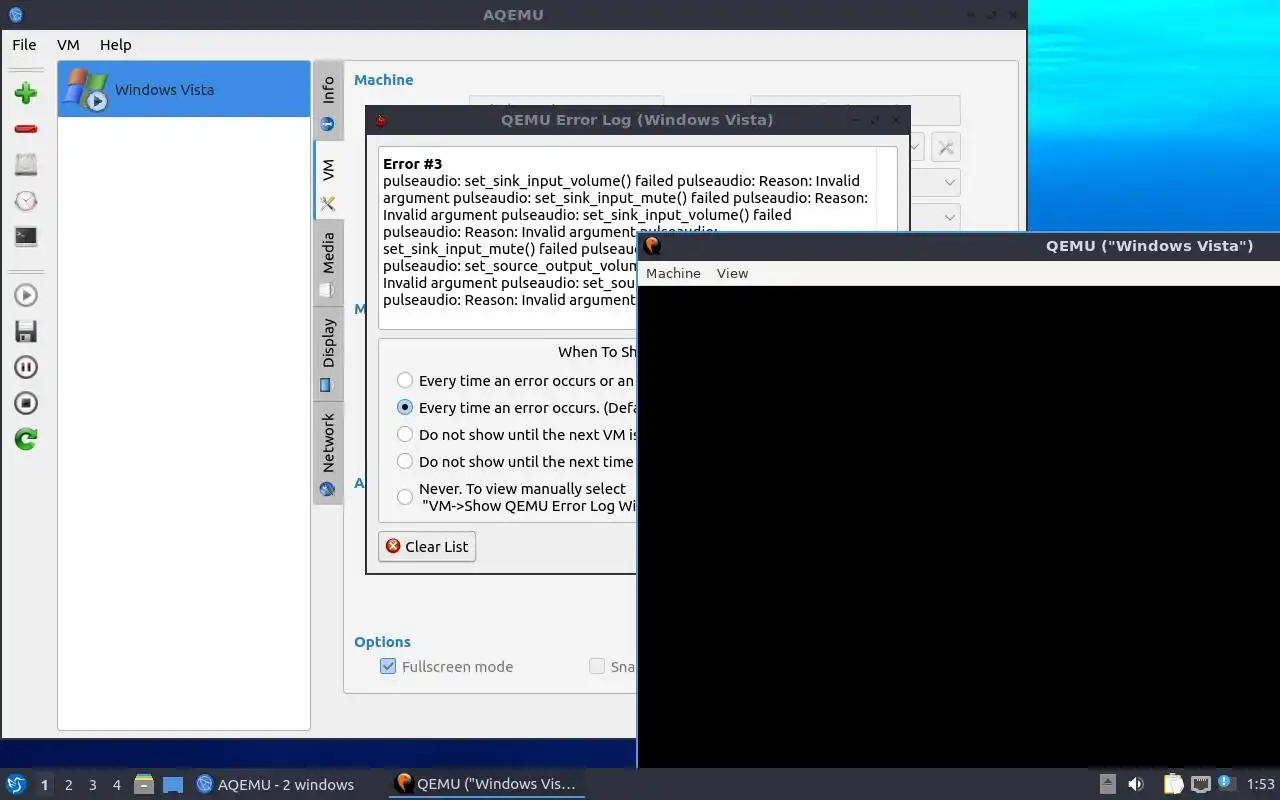Click inside the black QEMU display area

click(958, 527)
